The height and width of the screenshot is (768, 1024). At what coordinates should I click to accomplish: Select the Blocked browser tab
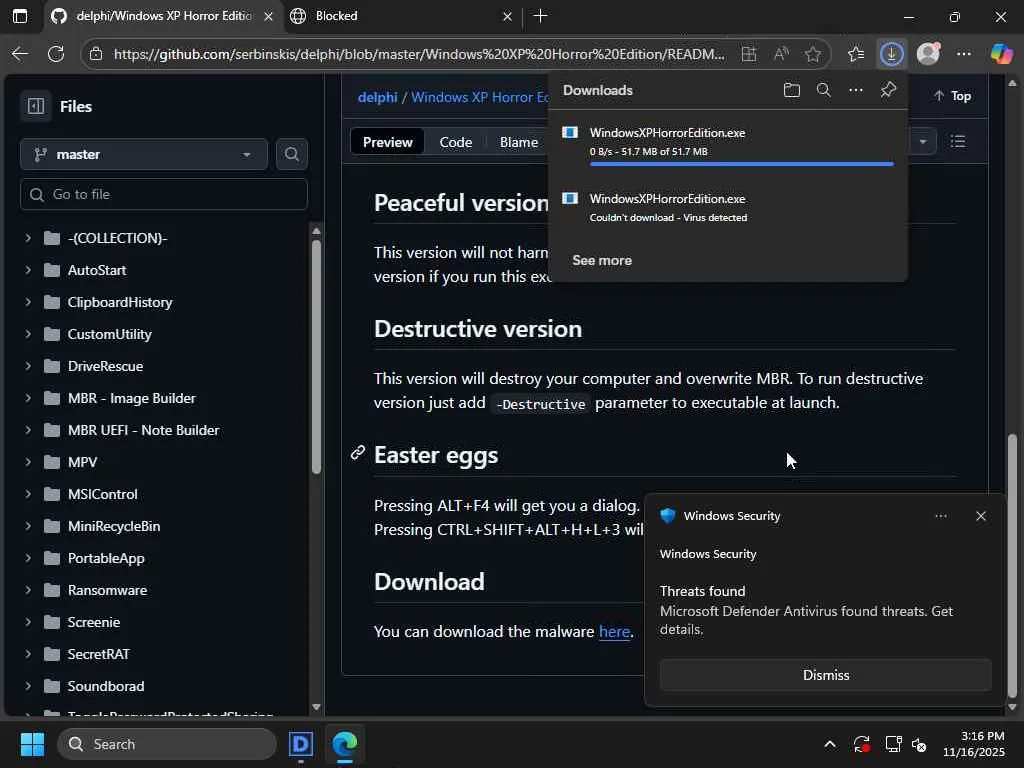pyautogui.click(x=401, y=16)
